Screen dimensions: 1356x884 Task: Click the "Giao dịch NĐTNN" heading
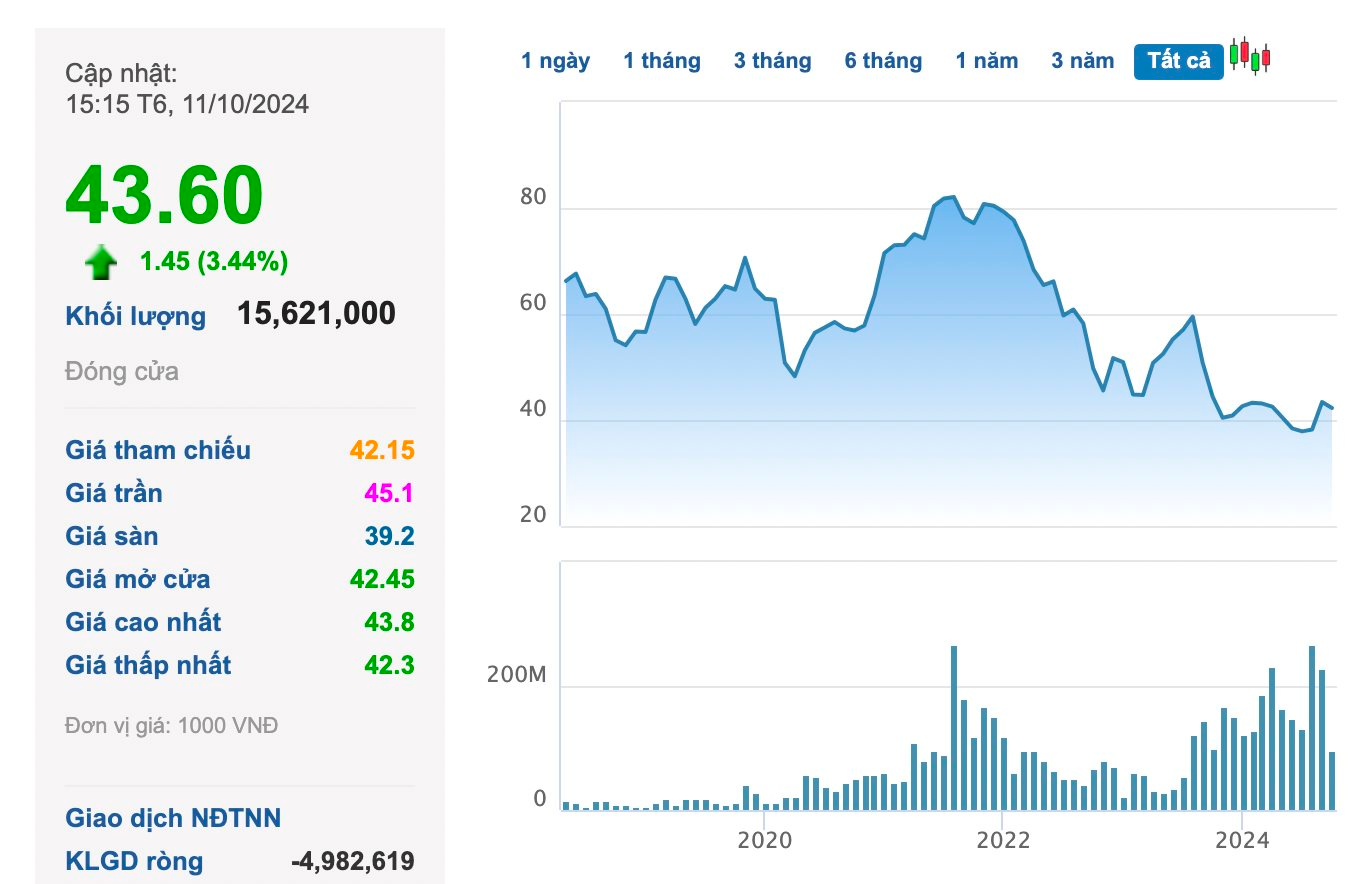(x=173, y=818)
